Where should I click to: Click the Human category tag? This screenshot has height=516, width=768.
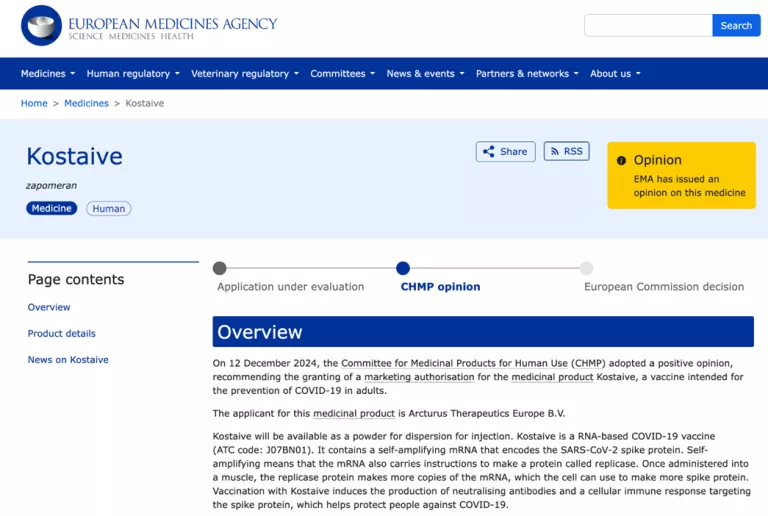click(109, 209)
